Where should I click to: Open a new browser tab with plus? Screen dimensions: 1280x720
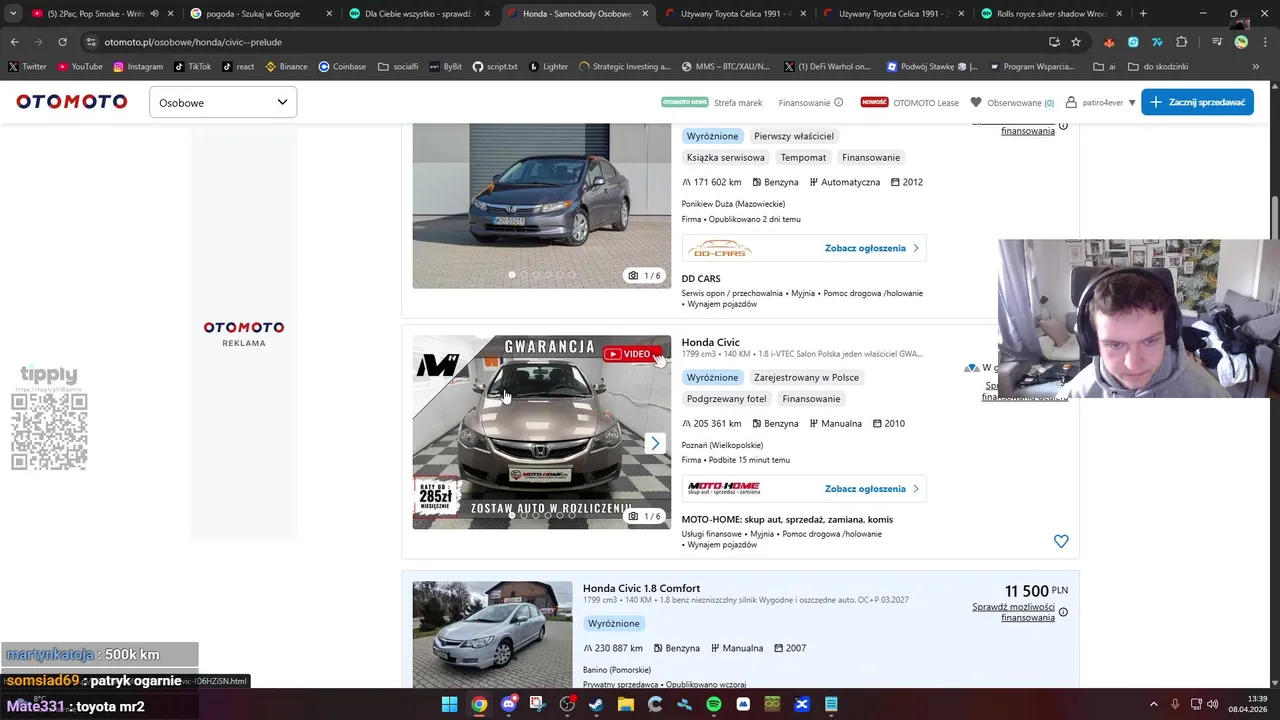pyautogui.click(x=1143, y=14)
